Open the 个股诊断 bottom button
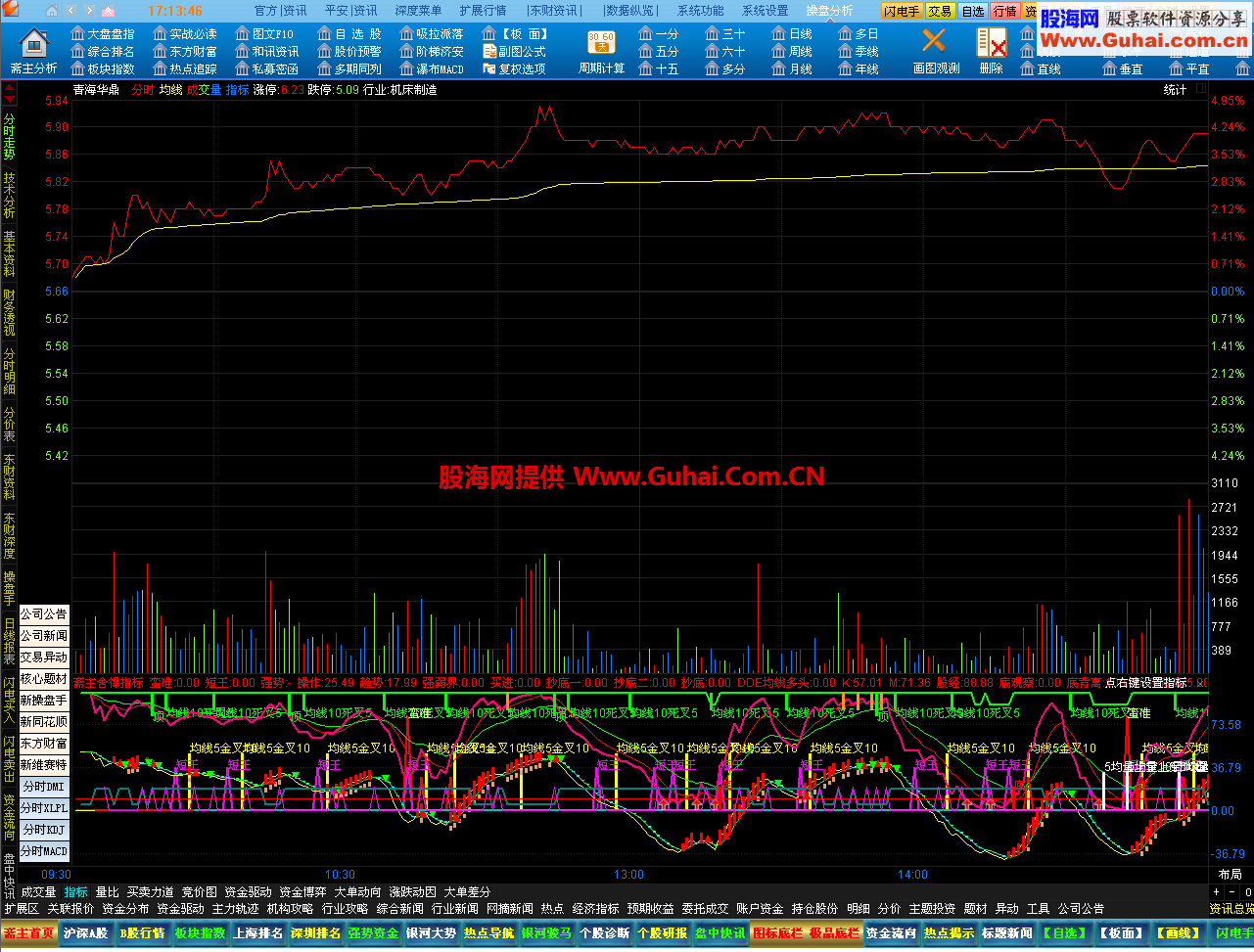 point(604,932)
